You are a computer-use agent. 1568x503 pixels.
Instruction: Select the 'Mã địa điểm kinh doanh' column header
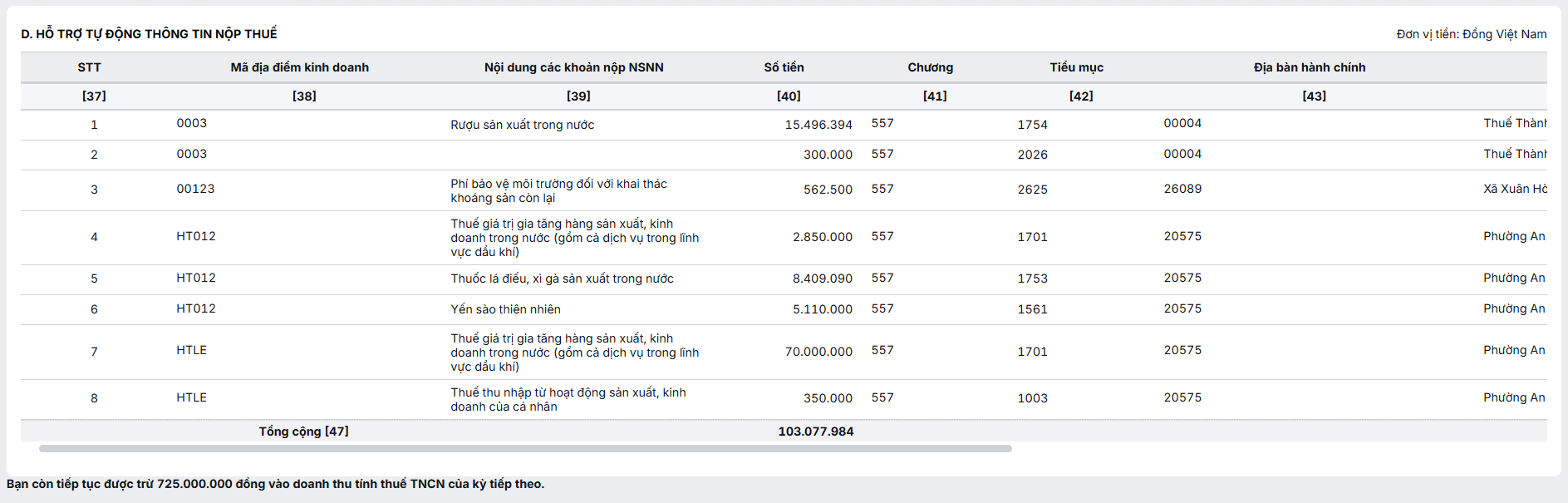point(300,67)
